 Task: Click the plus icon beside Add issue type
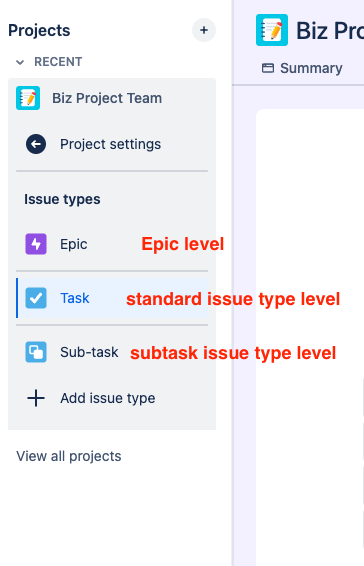(x=36, y=398)
